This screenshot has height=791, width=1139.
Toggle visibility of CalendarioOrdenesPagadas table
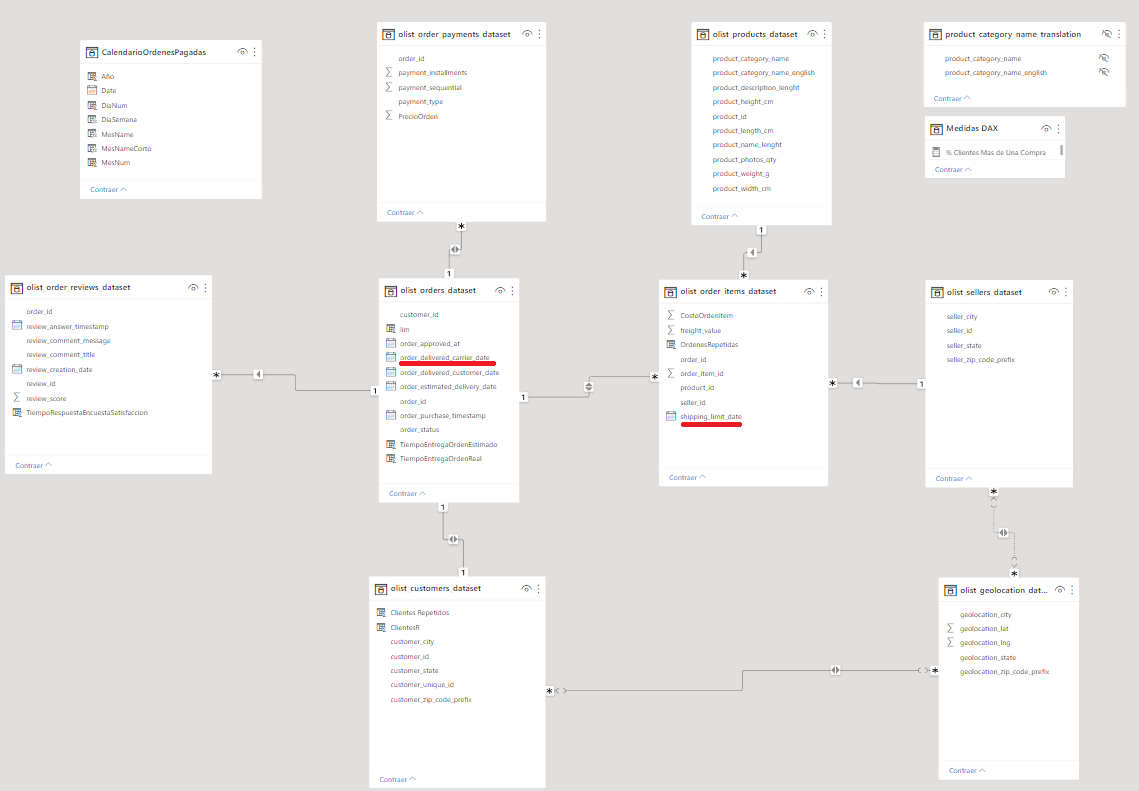click(243, 52)
